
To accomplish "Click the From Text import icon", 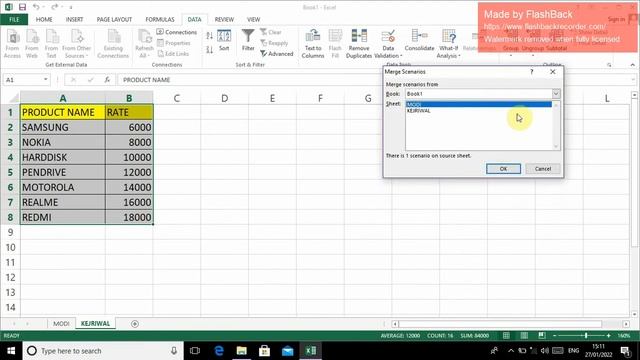I will (x=51, y=44).
